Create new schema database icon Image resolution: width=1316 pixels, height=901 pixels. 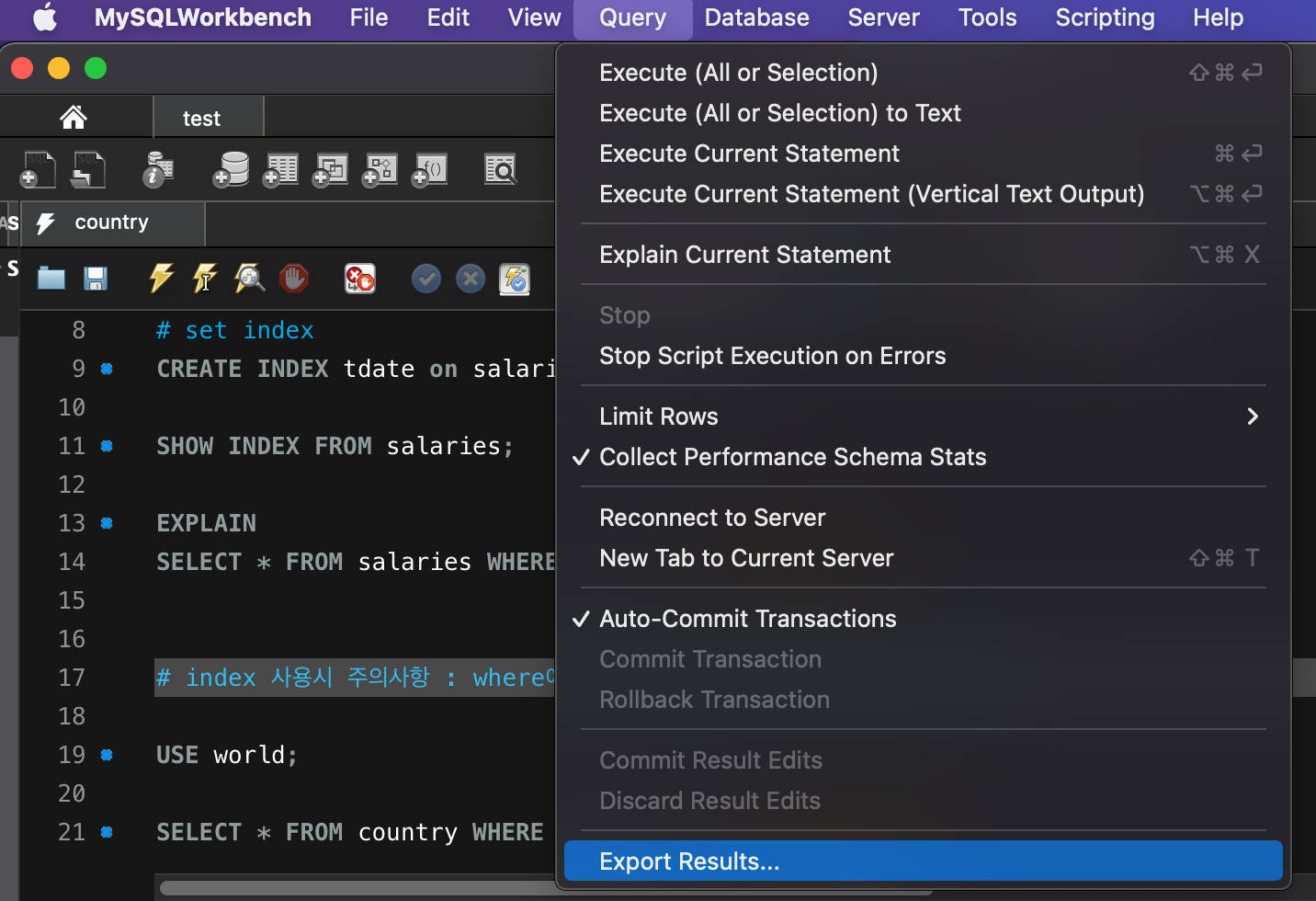click(x=231, y=169)
